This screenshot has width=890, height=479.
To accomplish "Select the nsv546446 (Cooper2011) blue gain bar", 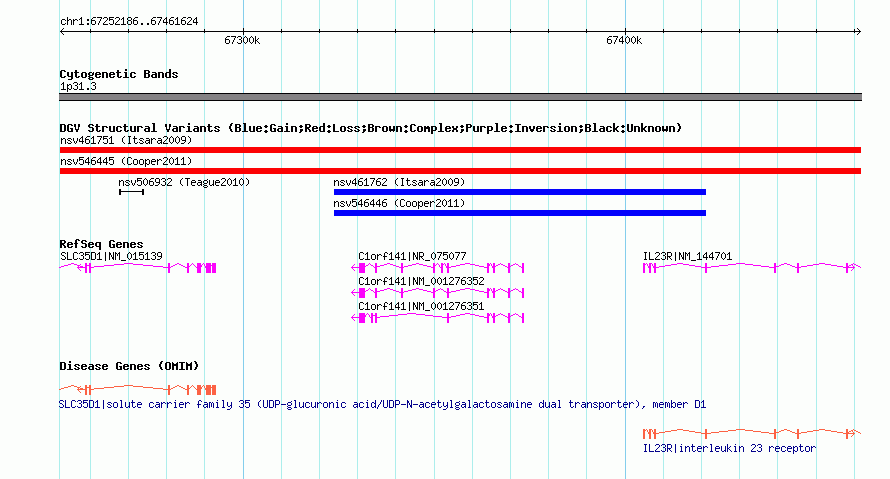I will pyautogui.click(x=520, y=213).
